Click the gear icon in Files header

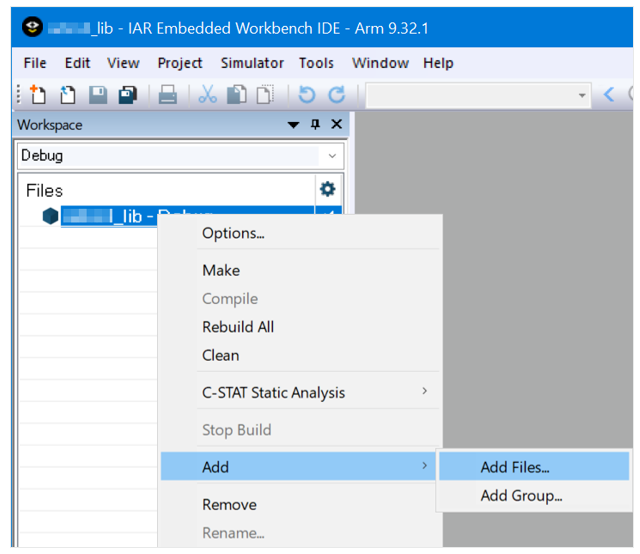pyautogui.click(x=327, y=189)
